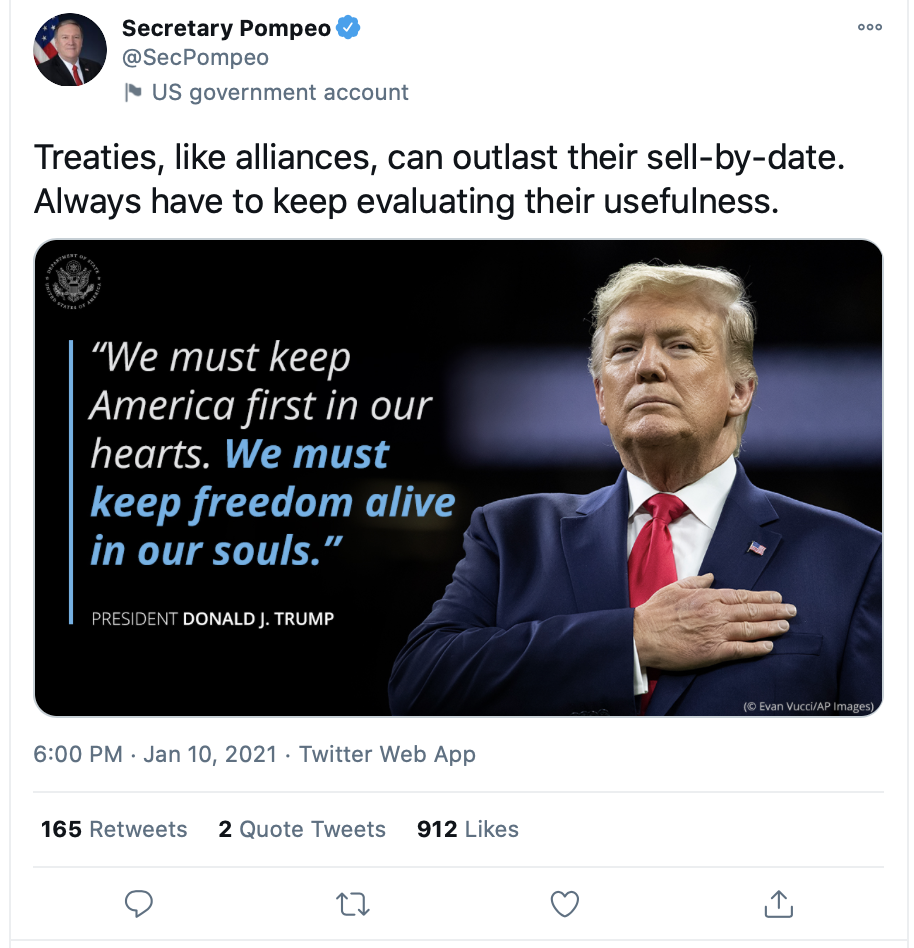This screenshot has height=948, width=914.
Task: Click the blue verified badge
Action: (348, 28)
